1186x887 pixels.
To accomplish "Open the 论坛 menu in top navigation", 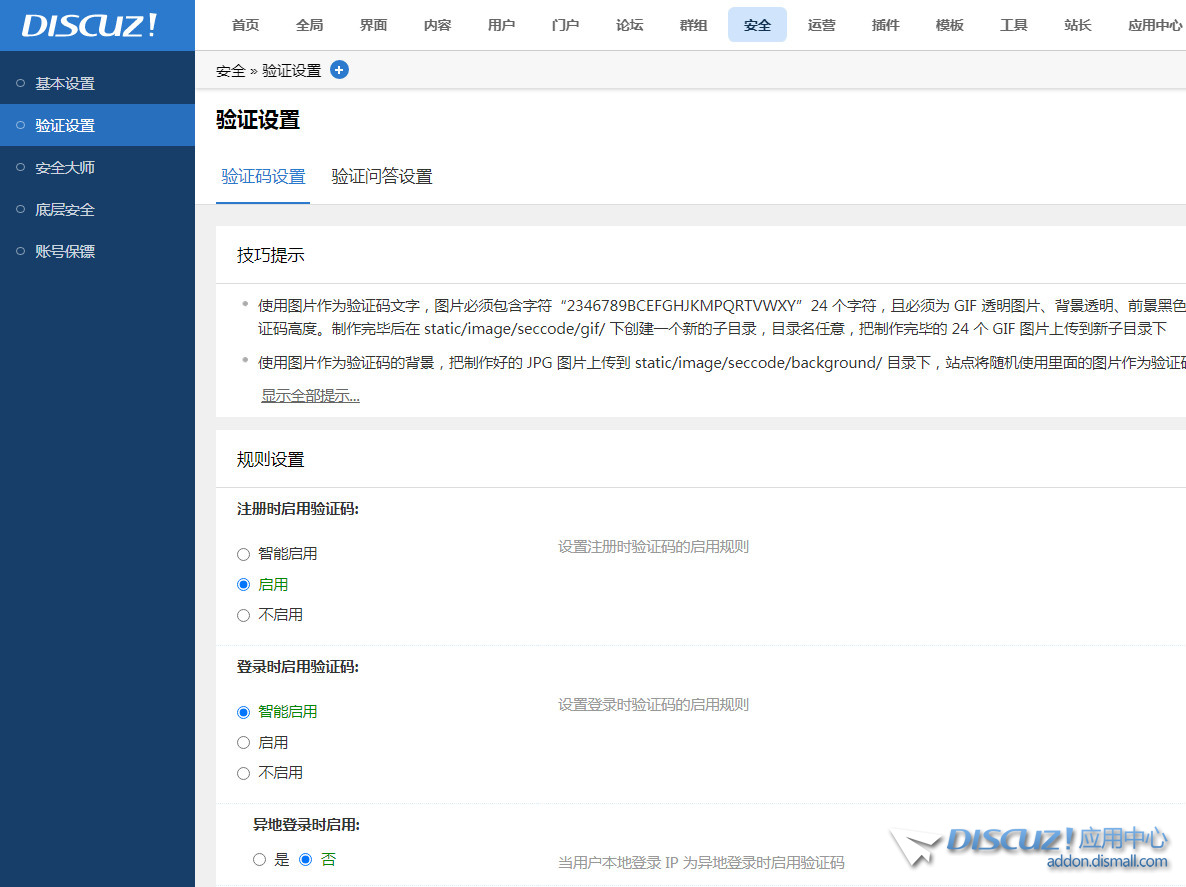I will point(629,25).
